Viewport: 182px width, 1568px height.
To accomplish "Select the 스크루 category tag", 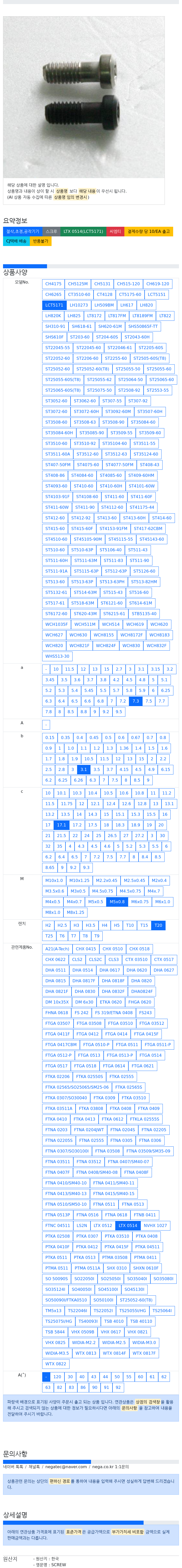I will click(x=52, y=231).
